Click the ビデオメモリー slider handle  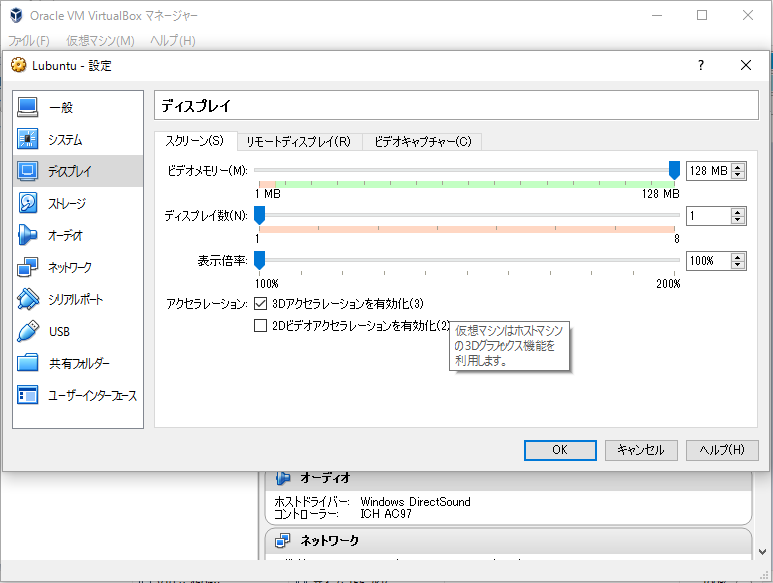[x=674, y=170]
